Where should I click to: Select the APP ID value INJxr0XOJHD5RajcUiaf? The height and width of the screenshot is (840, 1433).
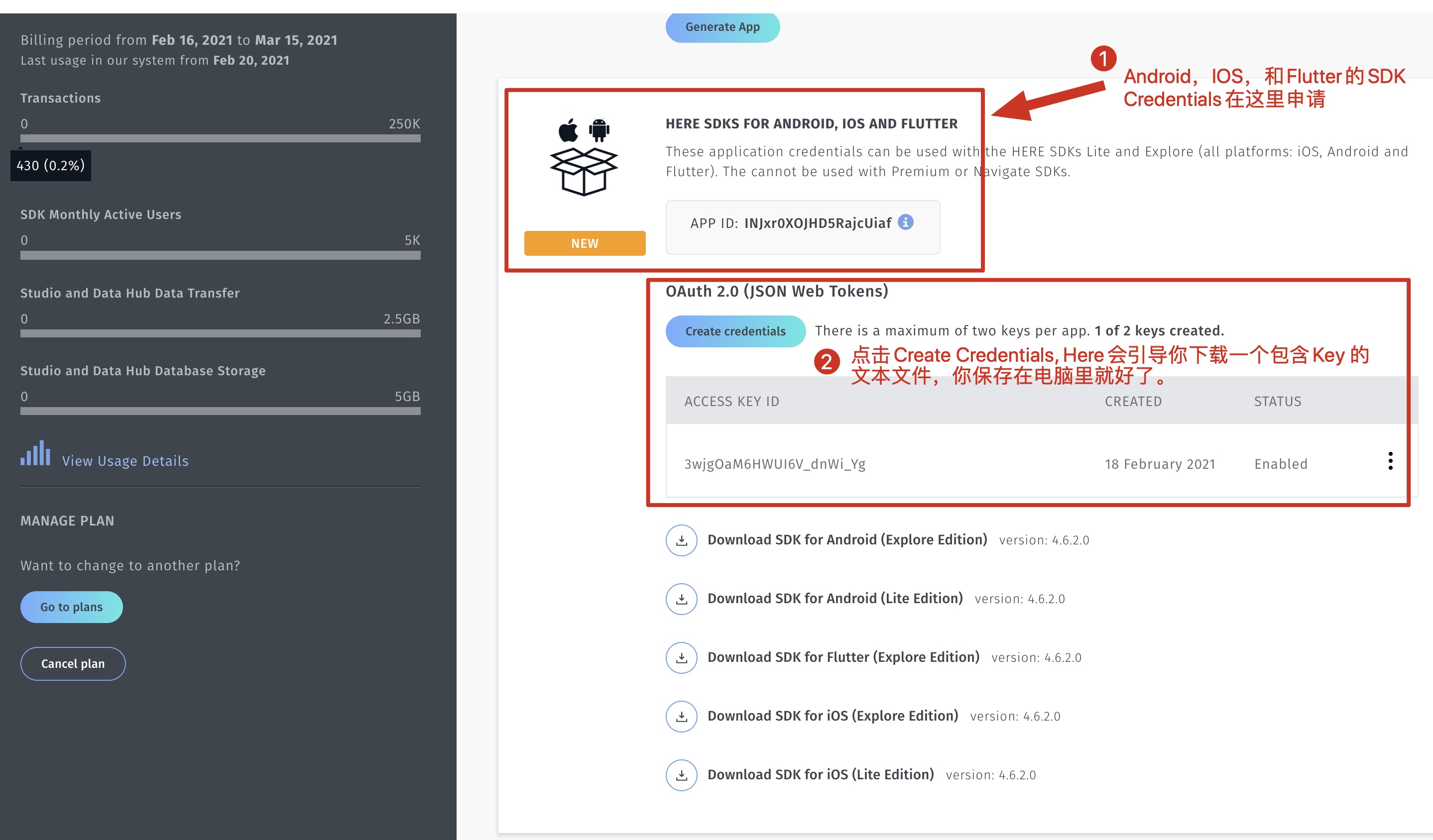818,223
